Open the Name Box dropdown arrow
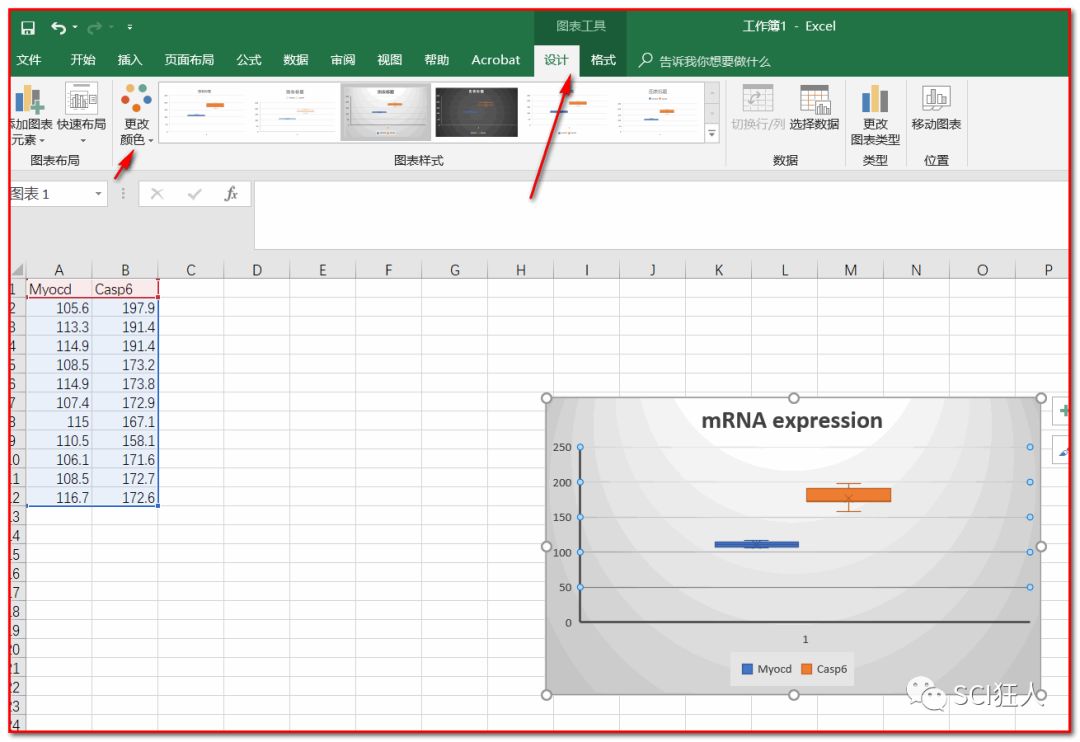Viewport: 1080px width, 742px height. pyautogui.click(x=99, y=194)
